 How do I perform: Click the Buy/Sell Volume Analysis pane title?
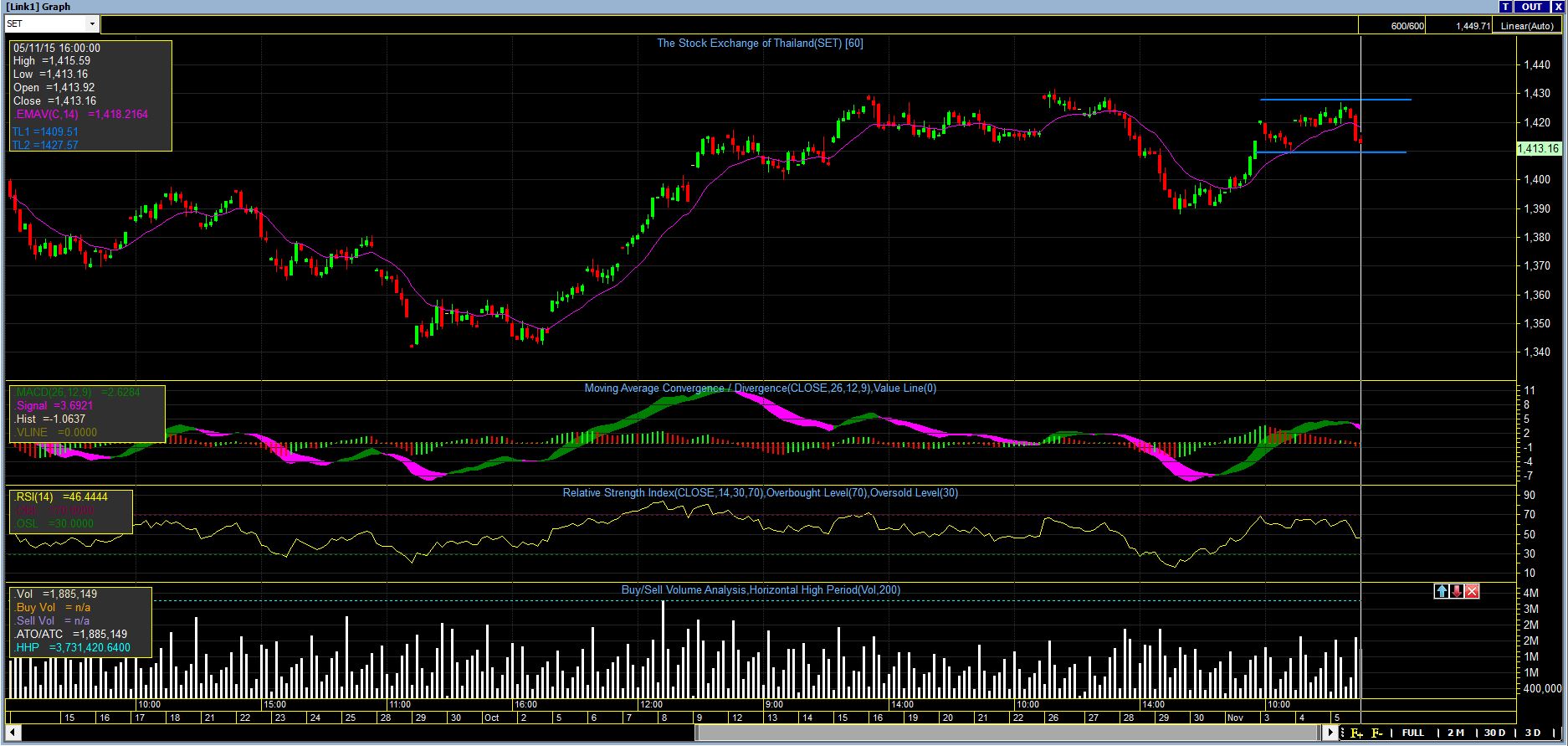[761, 590]
